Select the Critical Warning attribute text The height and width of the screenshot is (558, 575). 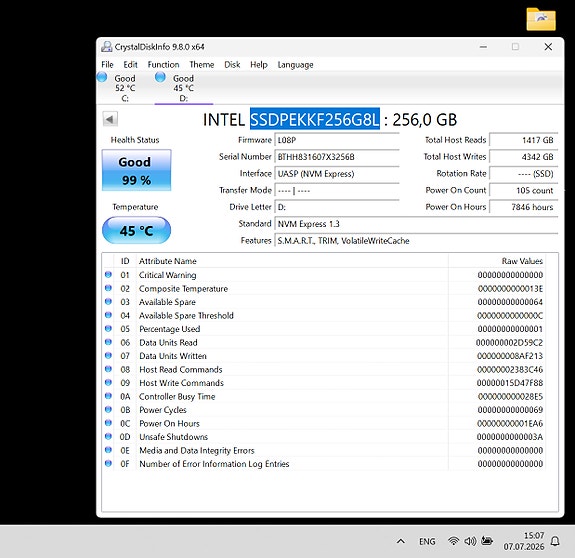168,275
